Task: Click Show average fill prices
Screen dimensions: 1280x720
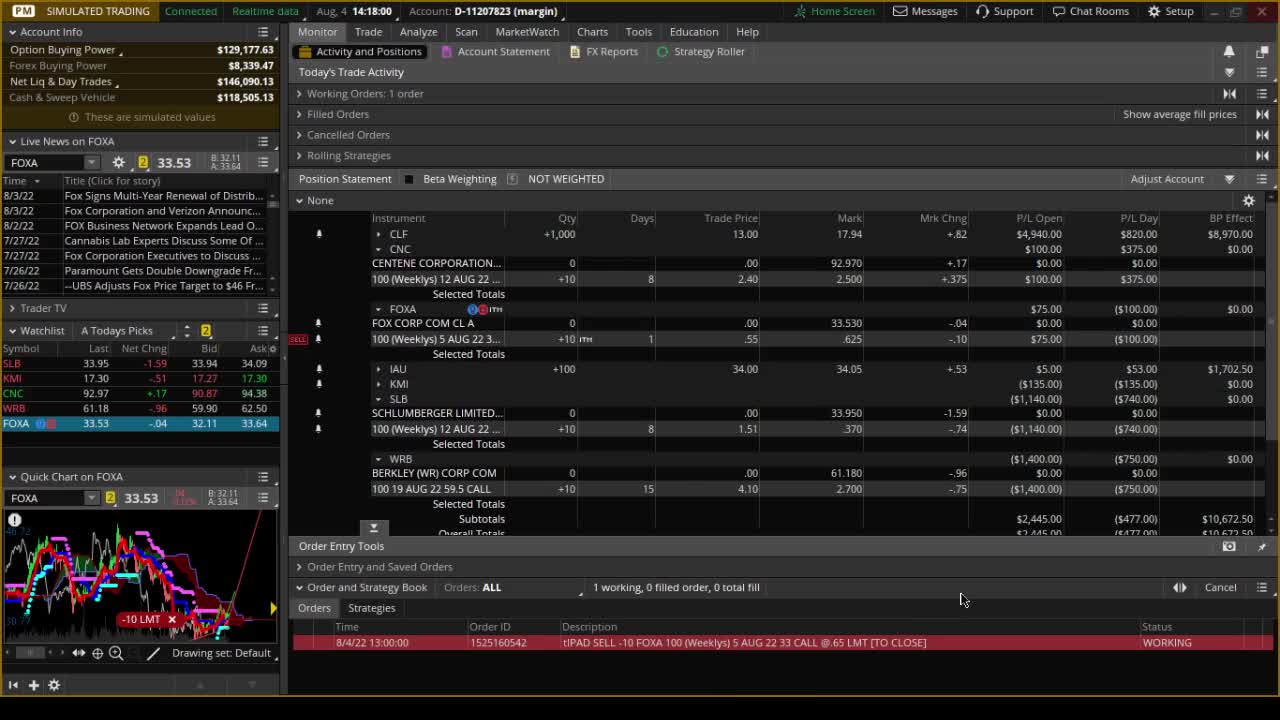Action: 1179,114
